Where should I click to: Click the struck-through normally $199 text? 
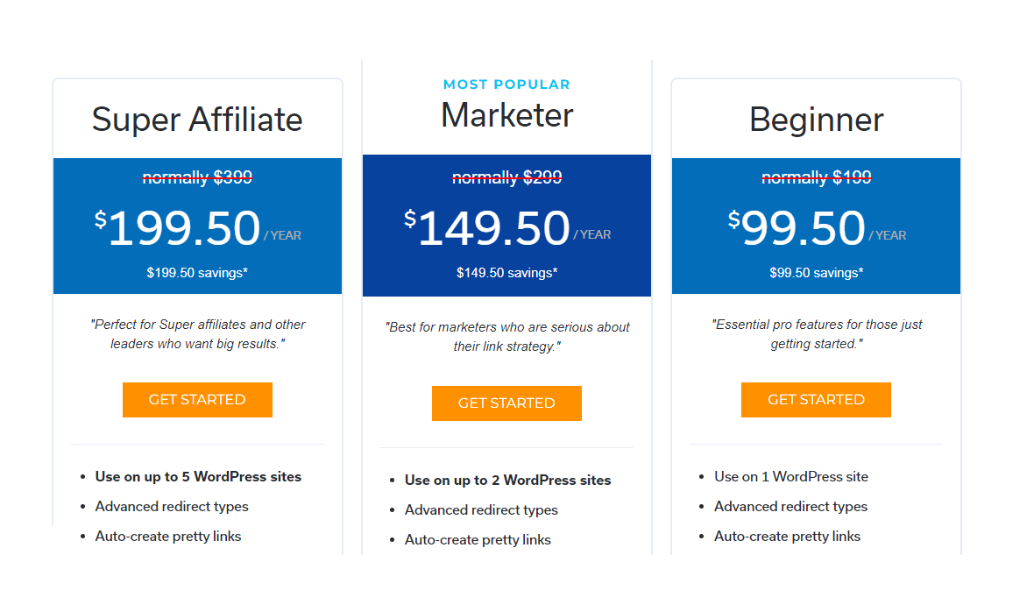pyautogui.click(x=816, y=178)
